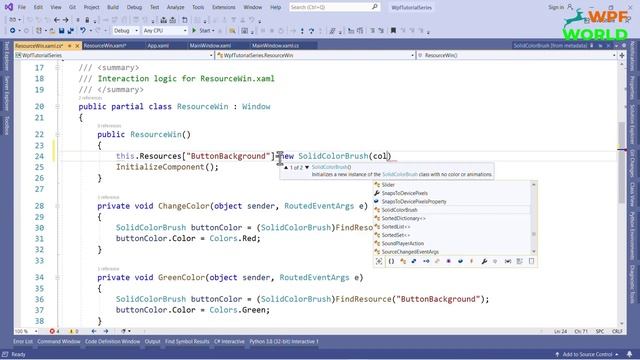Click the Save all icon in toolbar

pos(70,31)
